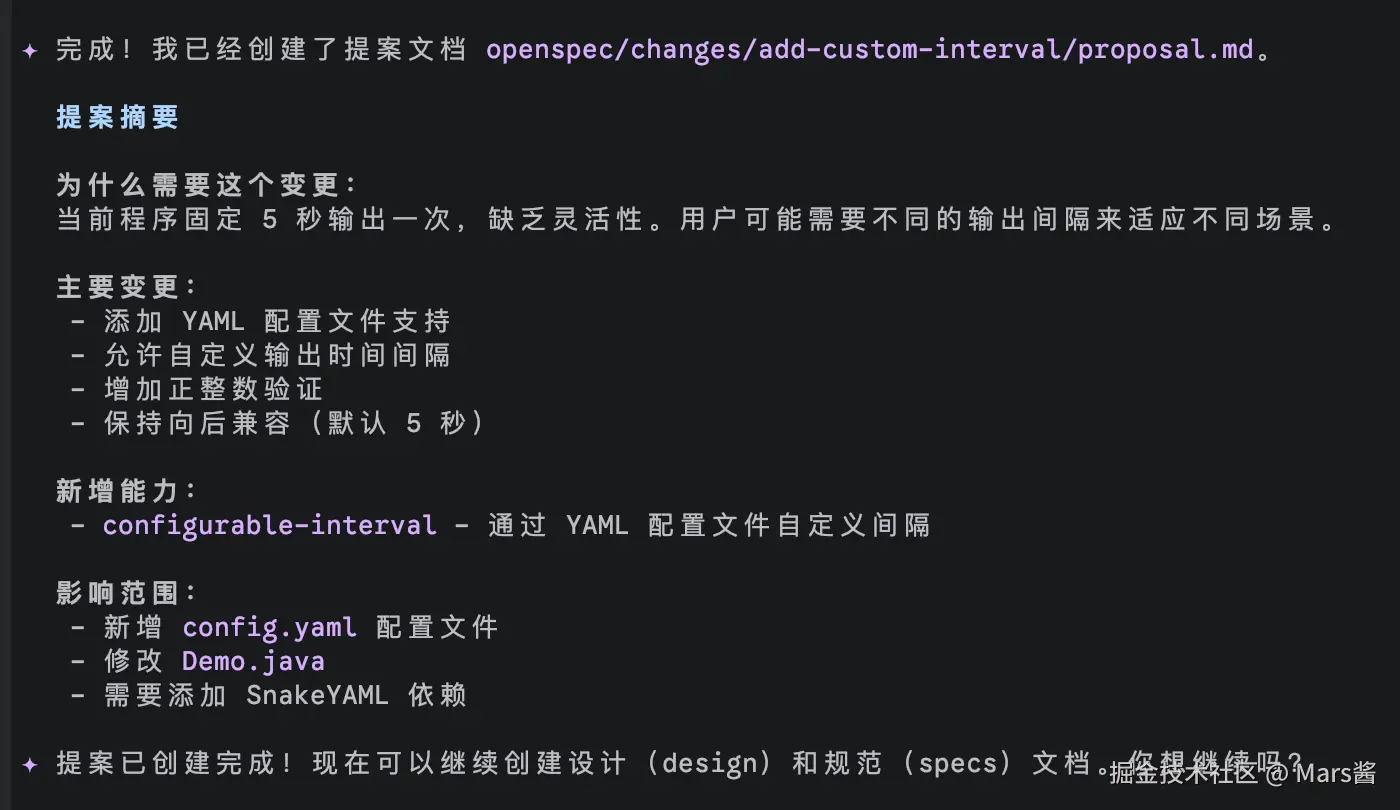Click the 影响范围 heading
This screenshot has width=1400, height=810.
coord(126,593)
